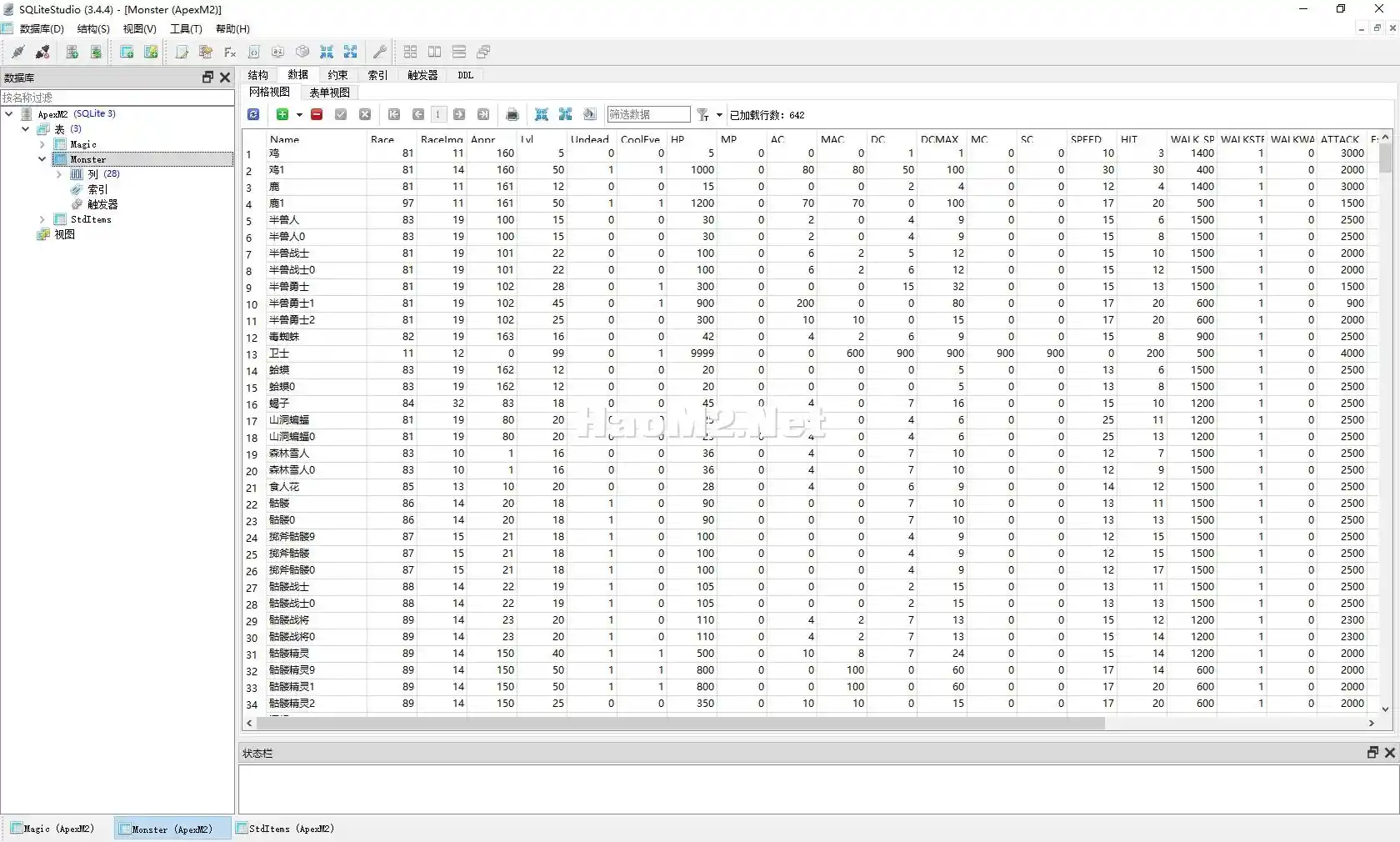1400x842 pixels.
Task: Delete selected row red minus icon
Action: [317, 114]
